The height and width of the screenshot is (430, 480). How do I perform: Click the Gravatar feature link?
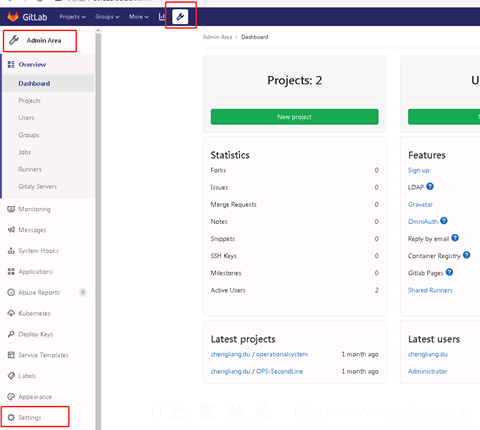[420, 204]
